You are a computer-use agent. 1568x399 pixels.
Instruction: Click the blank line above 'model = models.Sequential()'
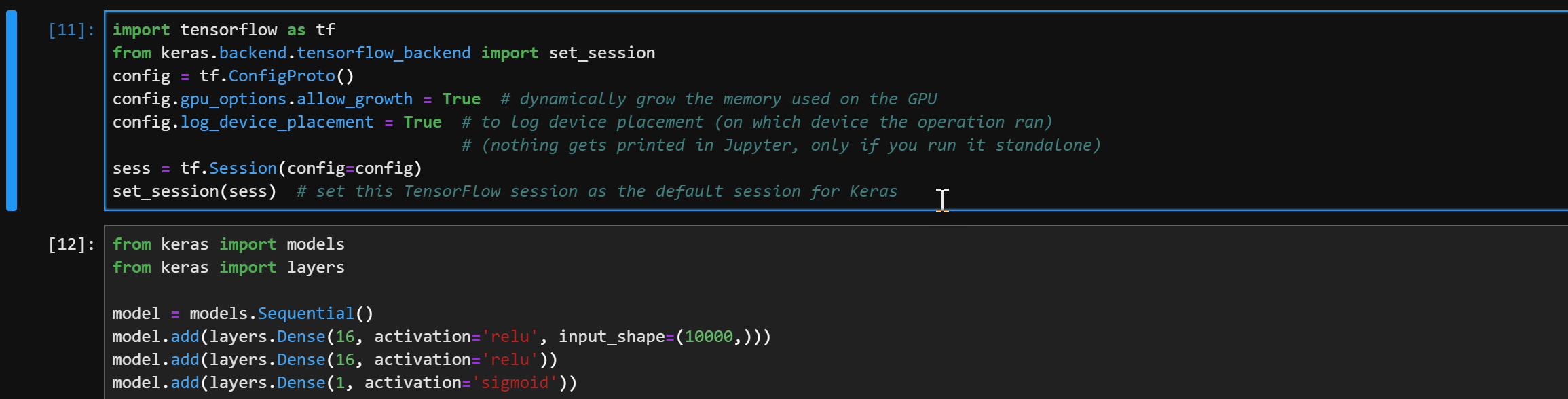tap(272, 290)
